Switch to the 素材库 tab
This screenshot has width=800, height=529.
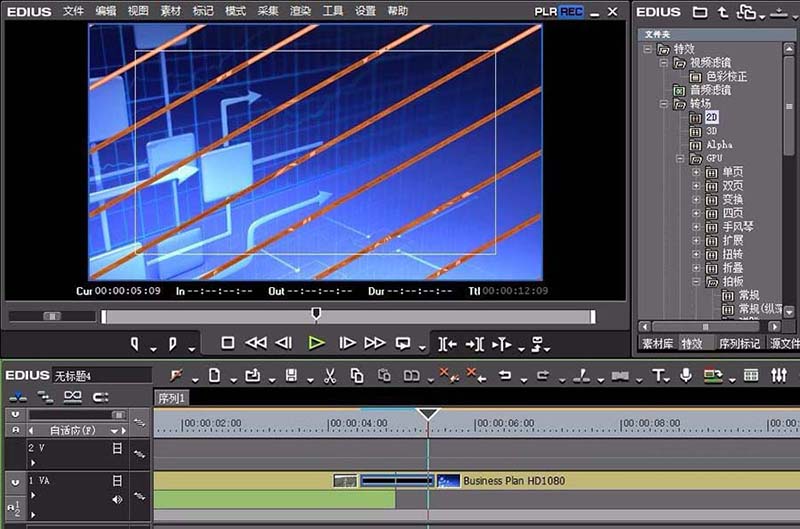click(x=658, y=343)
